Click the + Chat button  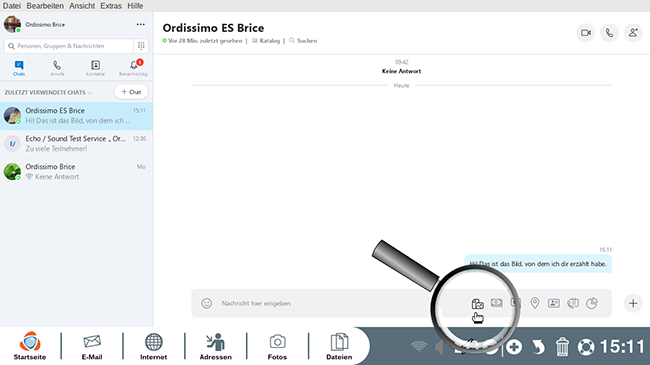(131, 92)
